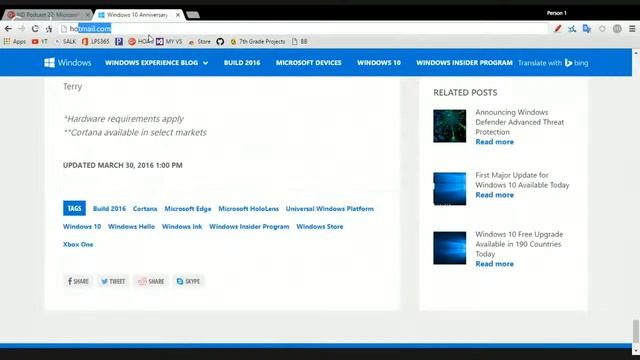Open the Google Translate extension icon
Image resolution: width=640 pixels, height=360 pixels.
587,29
